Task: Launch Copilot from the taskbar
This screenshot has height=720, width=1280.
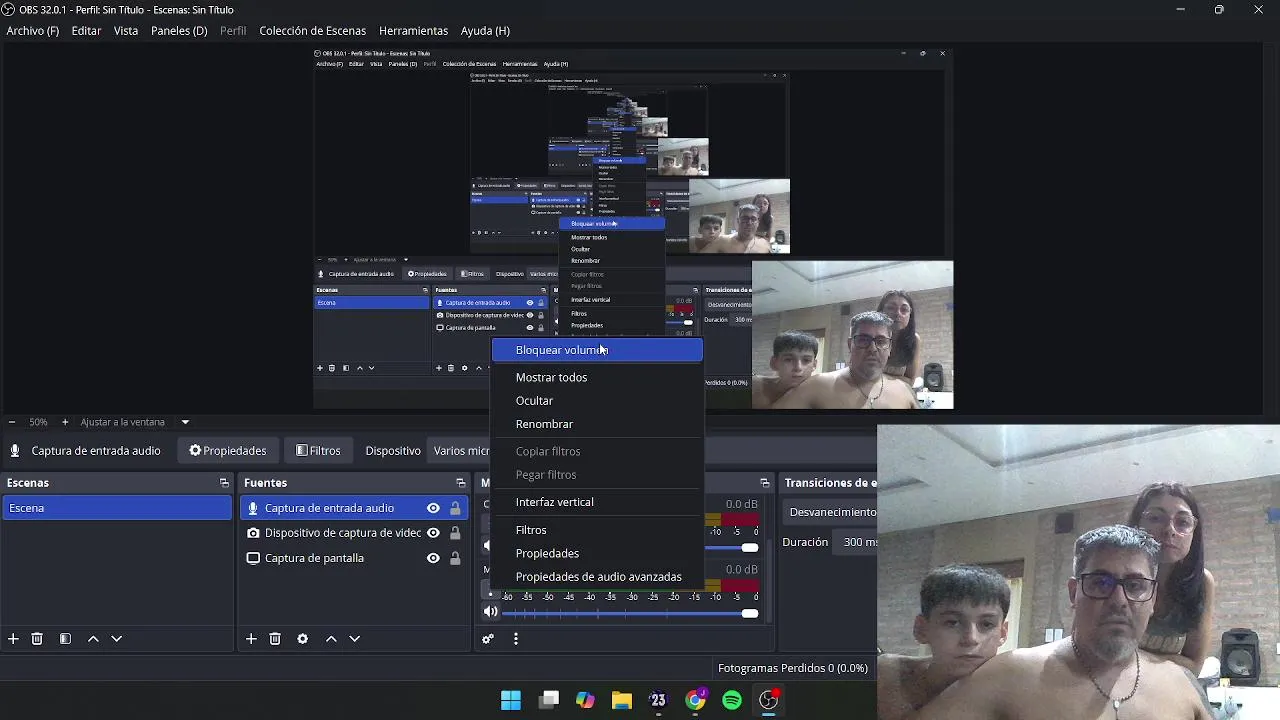Action: point(585,700)
